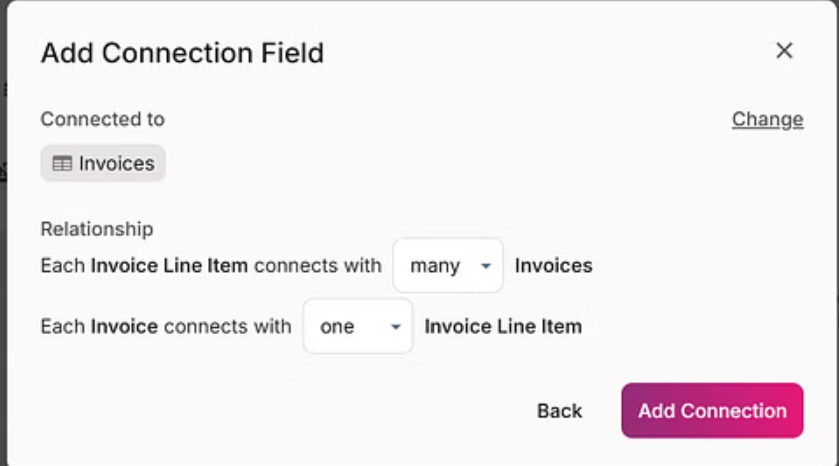Click the arrow beside 'one'
The width and height of the screenshot is (839, 466).
395,327
